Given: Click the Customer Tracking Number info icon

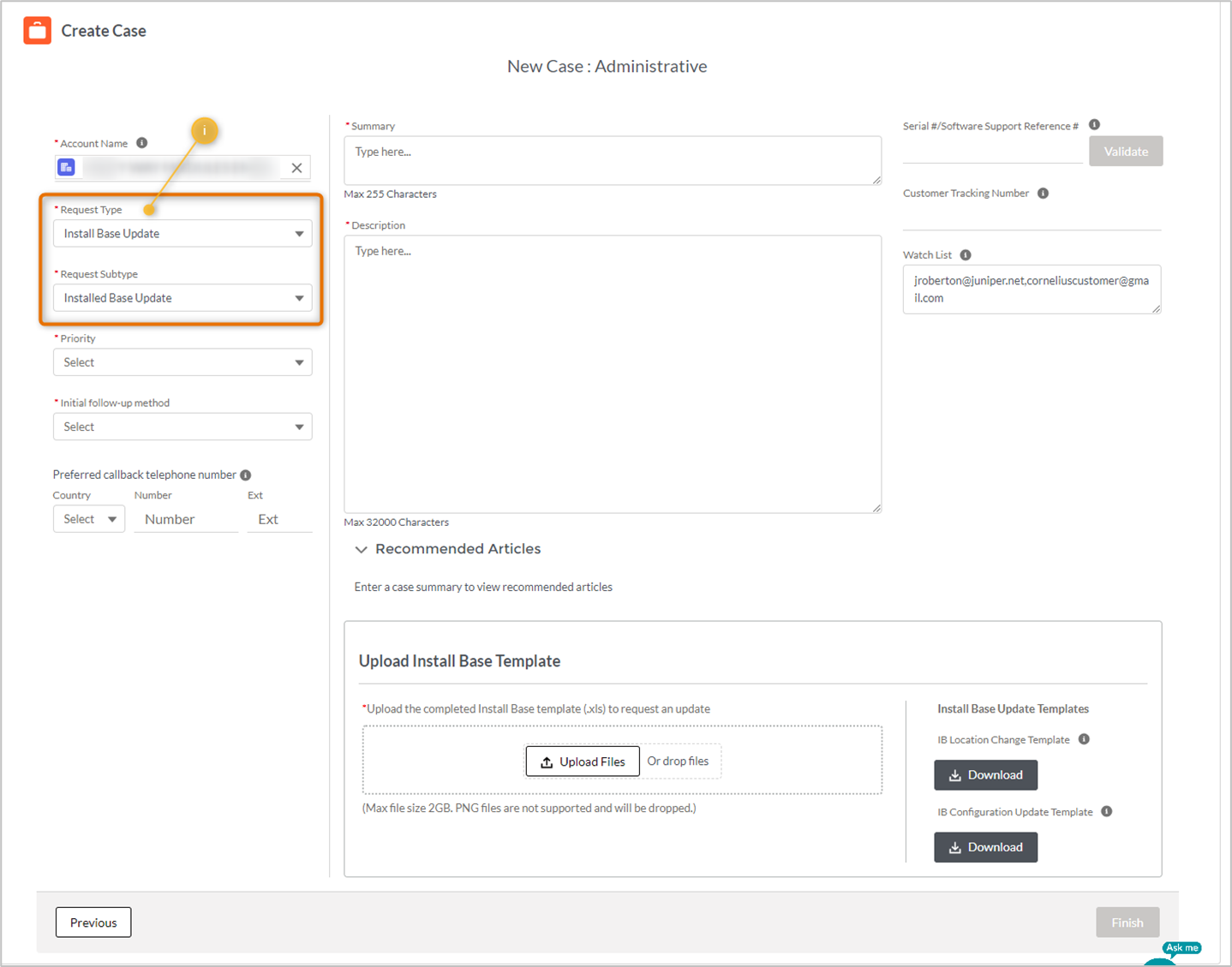Looking at the screenshot, I should (x=1043, y=193).
